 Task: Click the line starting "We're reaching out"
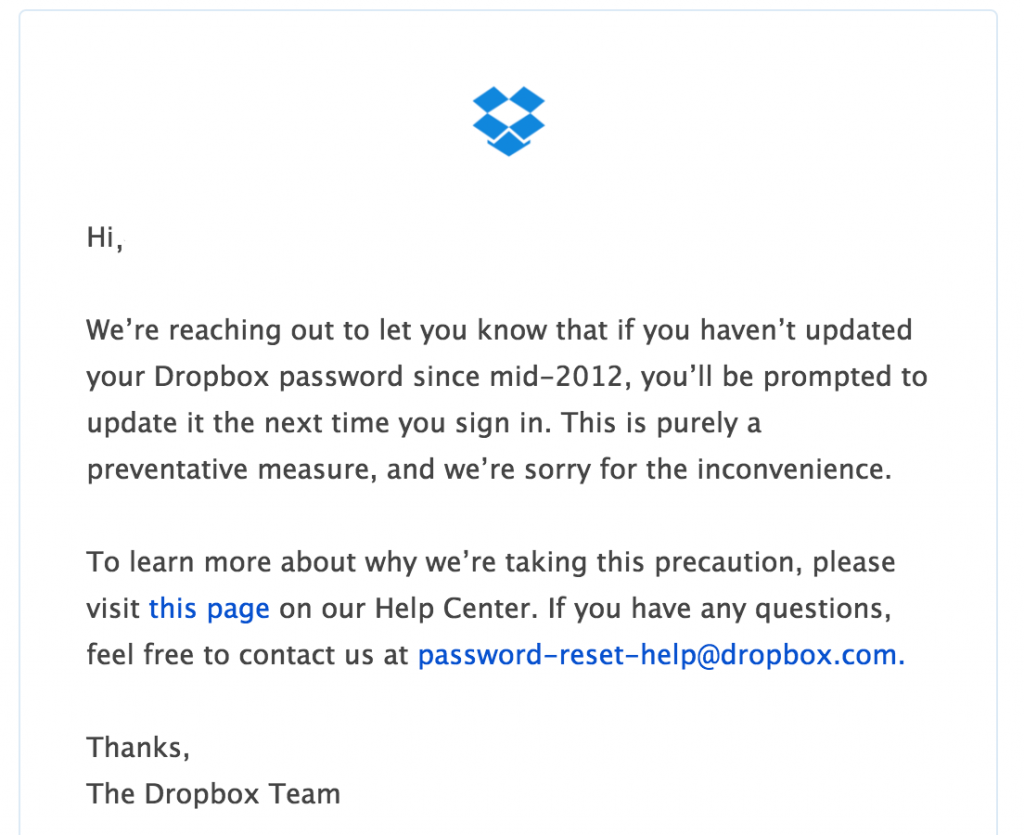[x=500, y=330]
